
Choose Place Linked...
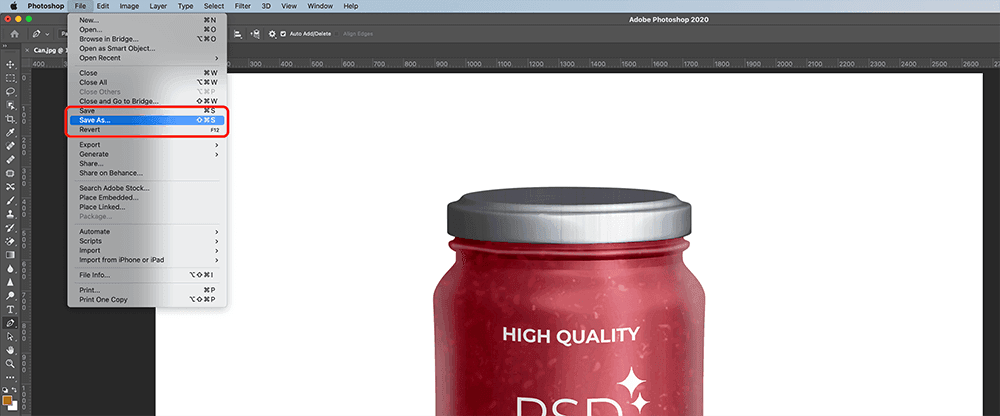click(x=147, y=207)
